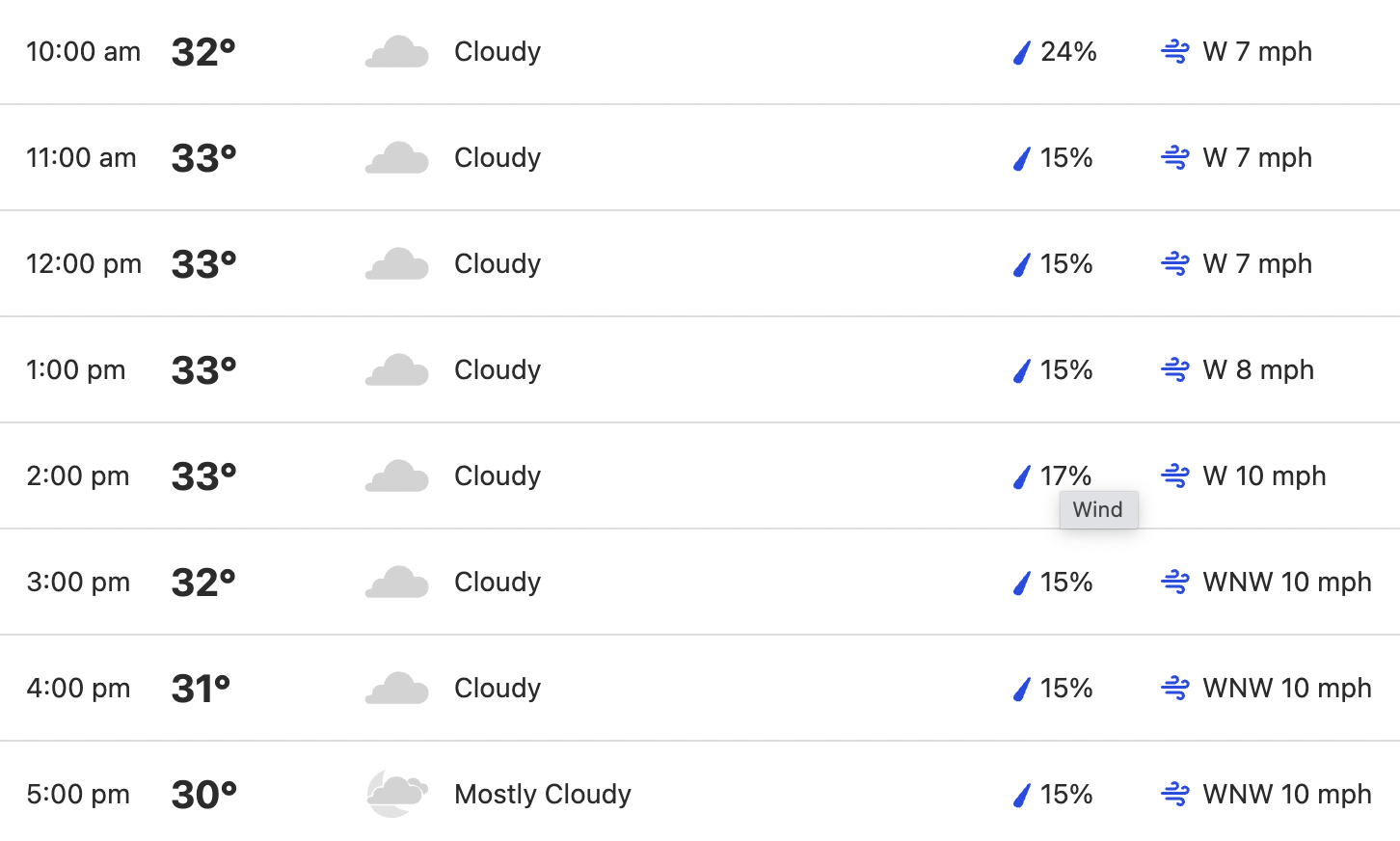1400x841 pixels.
Task: Expand the 10:00 am forecast row
Action: click(x=700, y=52)
